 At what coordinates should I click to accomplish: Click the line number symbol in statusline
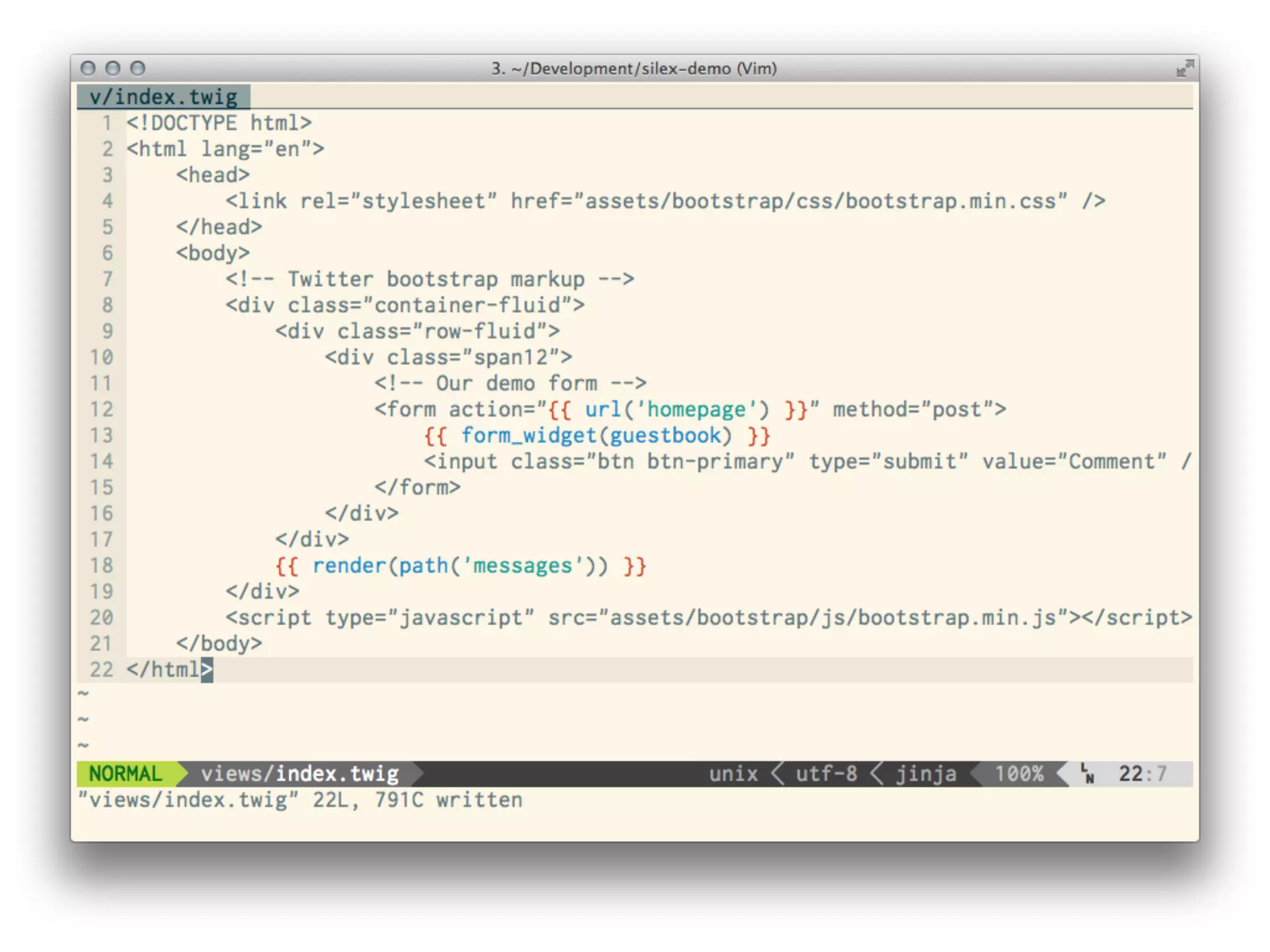(1086, 773)
